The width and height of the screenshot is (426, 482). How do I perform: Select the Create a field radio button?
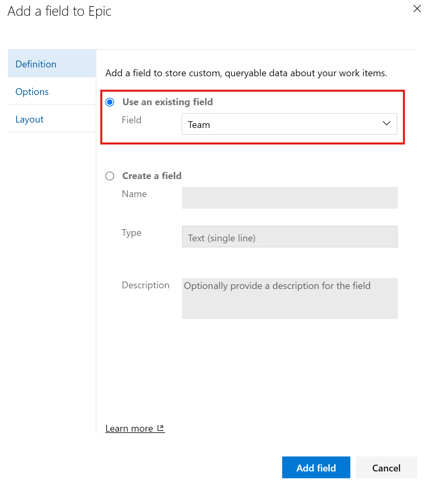coord(110,176)
